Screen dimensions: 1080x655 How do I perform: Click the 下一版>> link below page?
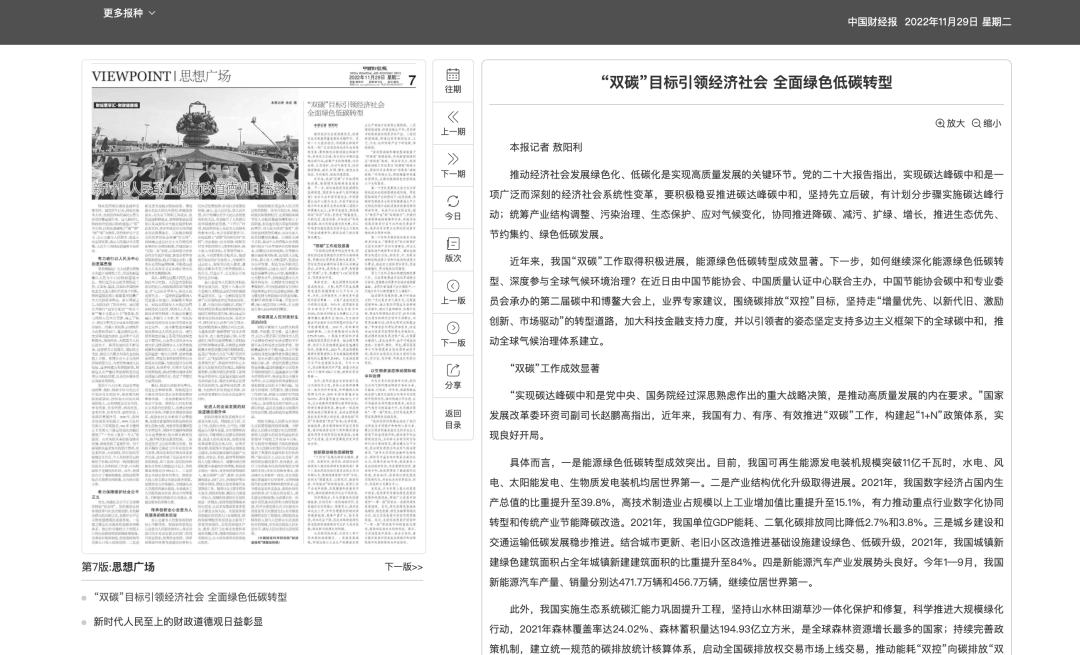coord(404,567)
